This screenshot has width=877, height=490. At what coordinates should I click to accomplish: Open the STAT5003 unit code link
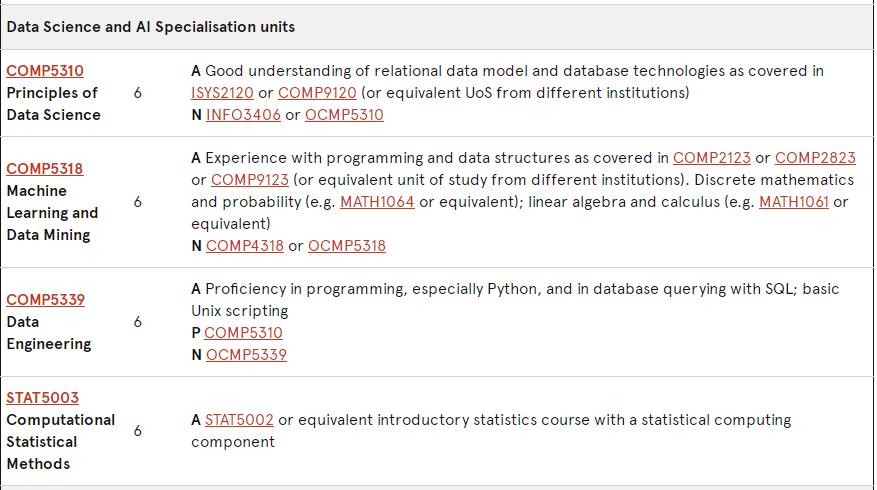click(42, 398)
